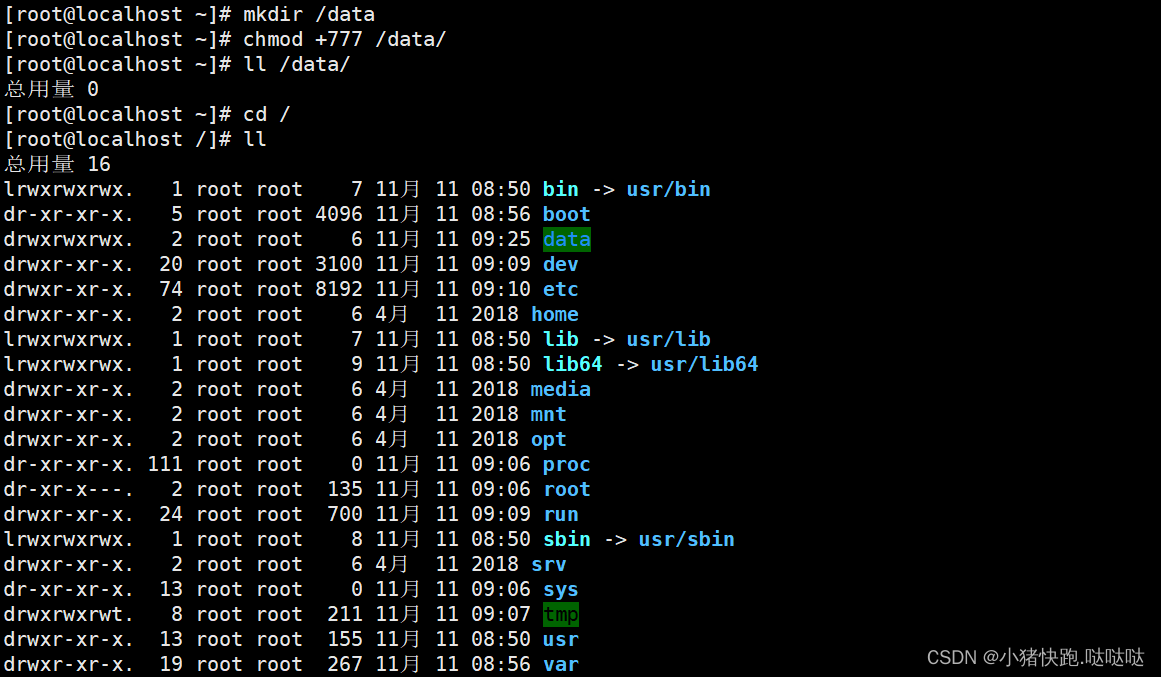Click the var directory name
Viewport: 1161px width, 677px height.
[560, 665]
